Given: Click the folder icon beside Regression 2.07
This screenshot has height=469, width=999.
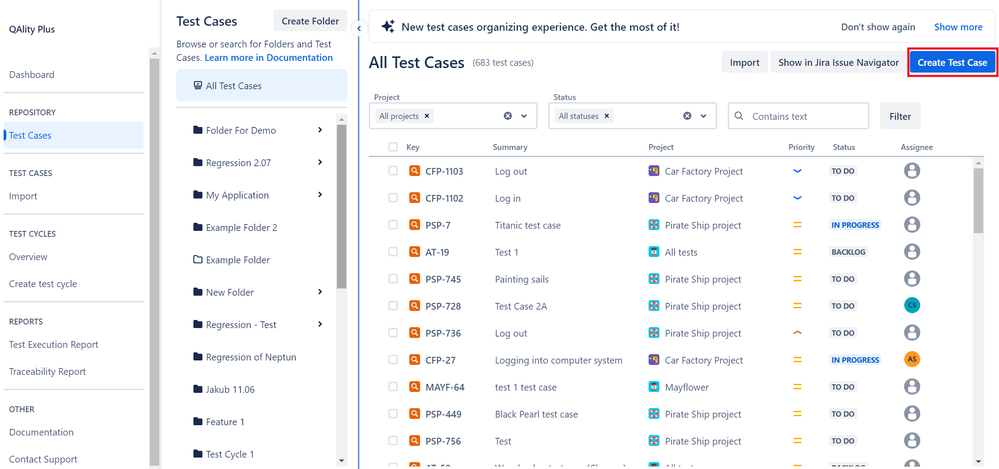Looking at the screenshot, I should point(197,163).
